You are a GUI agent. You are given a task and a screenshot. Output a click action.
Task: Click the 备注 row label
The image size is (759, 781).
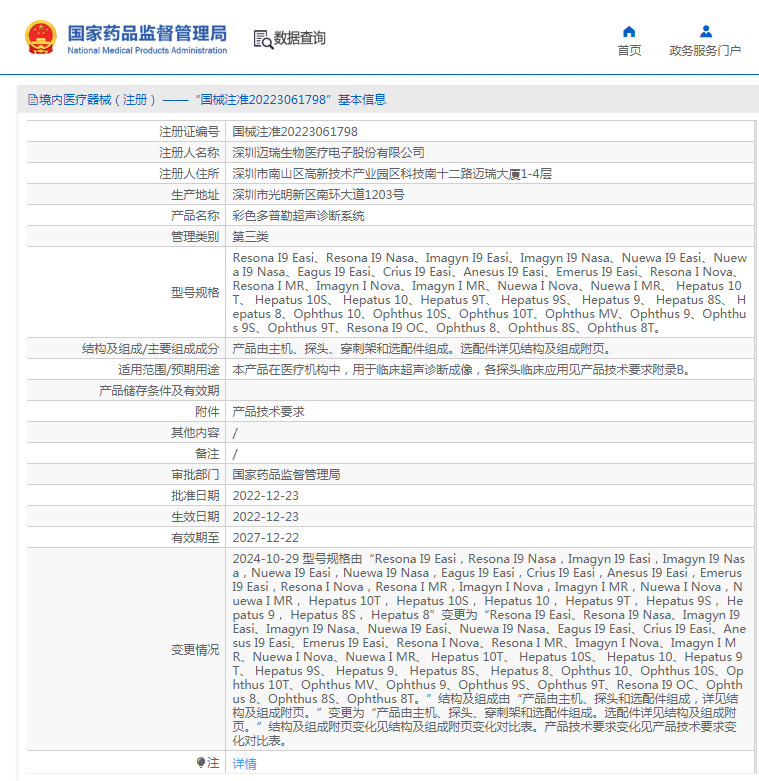[207, 454]
